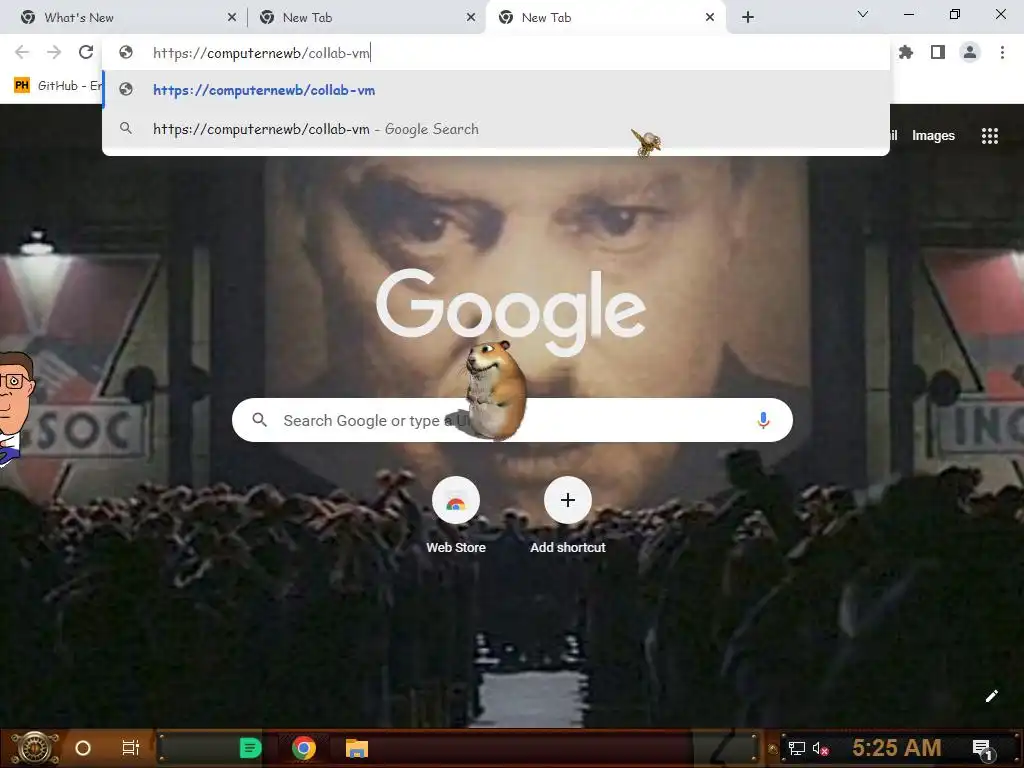Viewport: 1024px width, 768px height.
Task: Customize this page with the pencil icon
Action: coord(991,696)
